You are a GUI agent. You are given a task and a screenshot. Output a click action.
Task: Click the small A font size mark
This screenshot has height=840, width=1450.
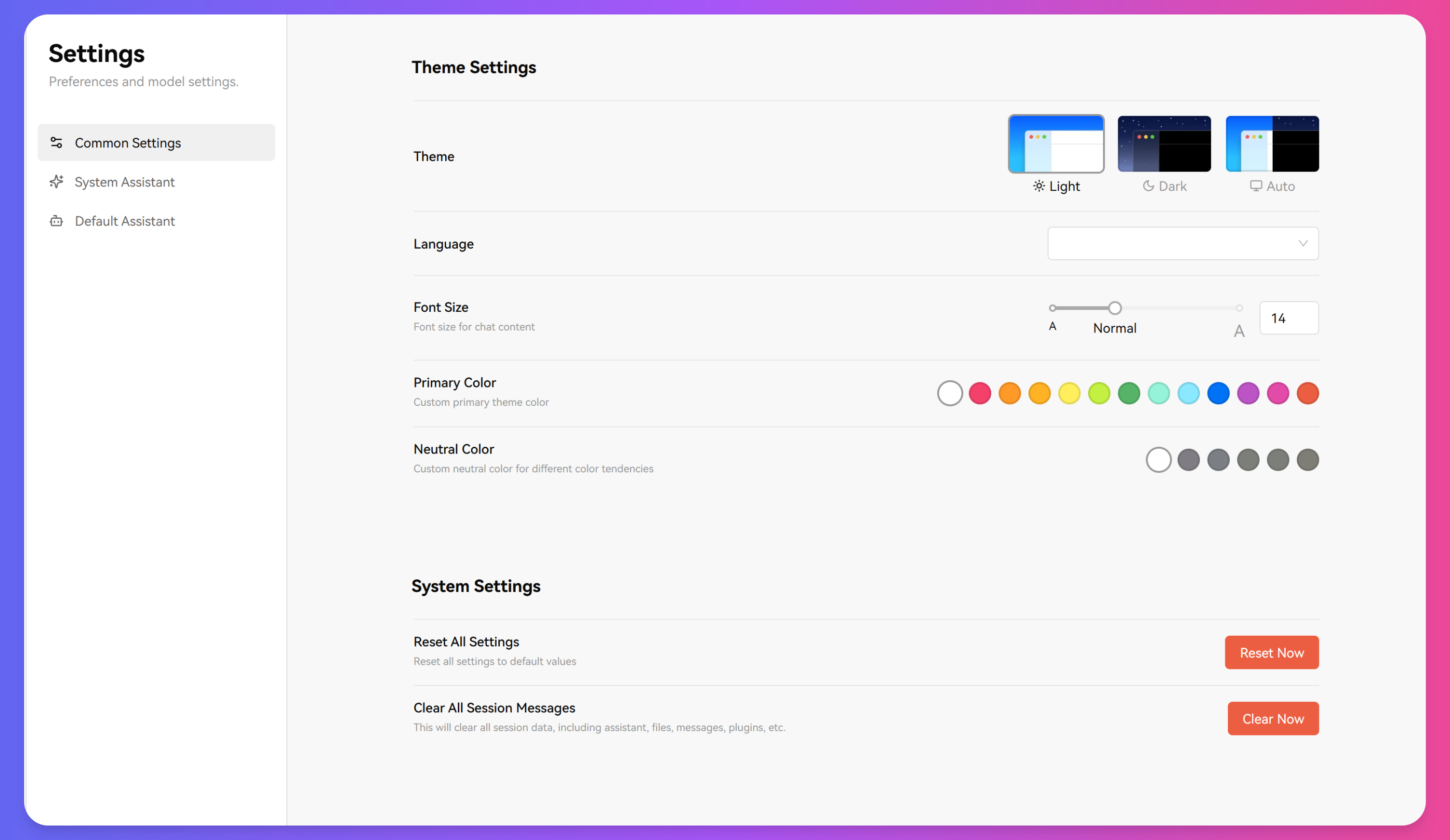click(x=1052, y=326)
